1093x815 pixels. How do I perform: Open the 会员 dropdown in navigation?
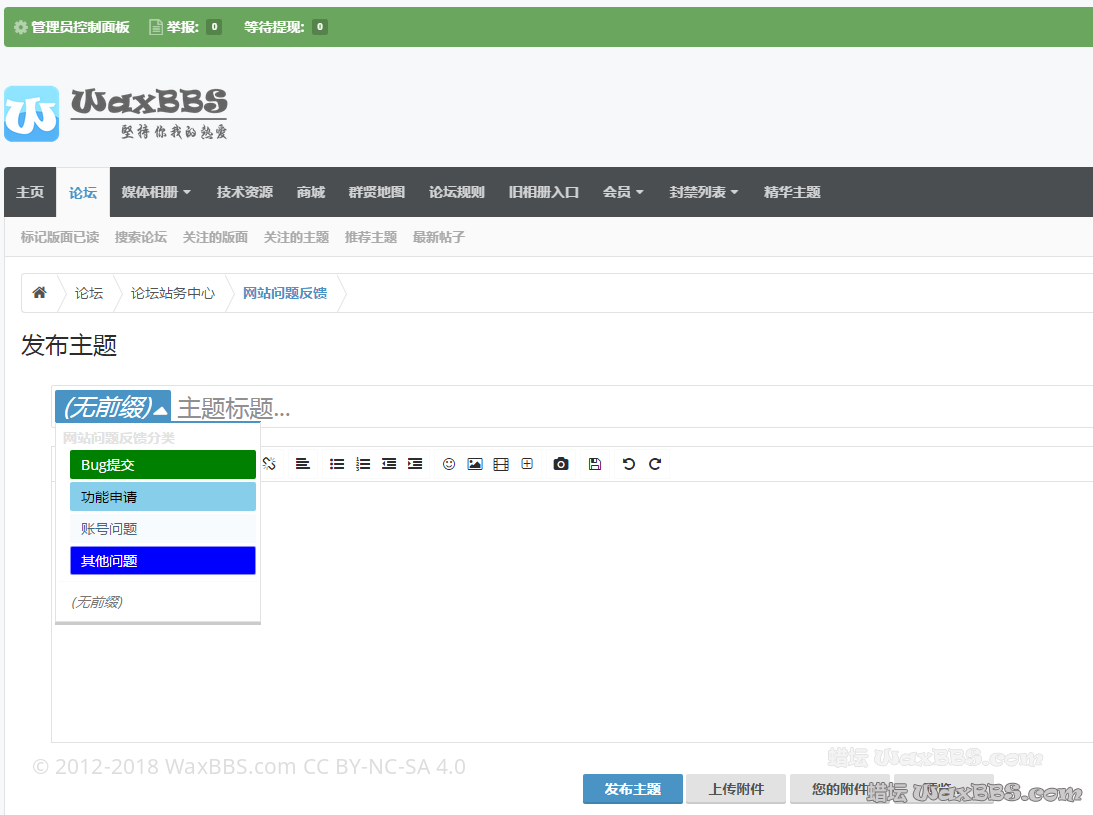[623, 192]
